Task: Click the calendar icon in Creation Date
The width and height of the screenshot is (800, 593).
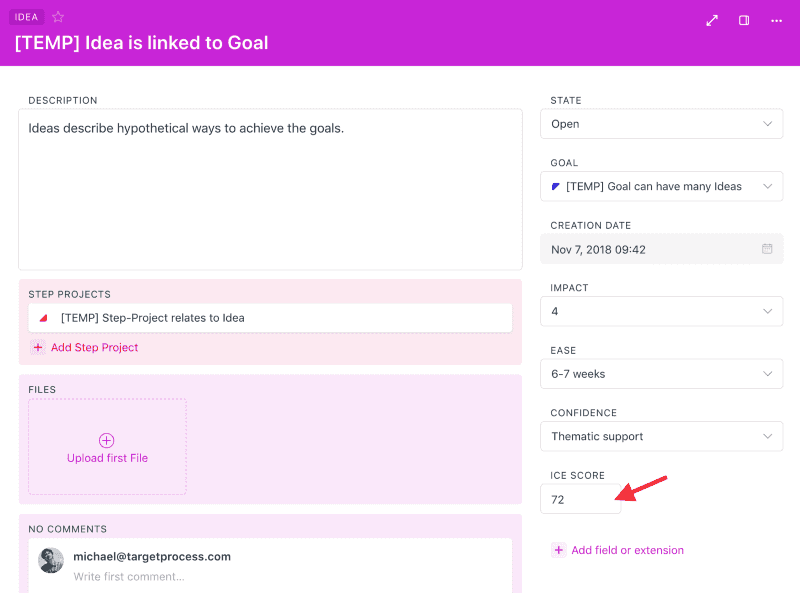Action: 767,249
